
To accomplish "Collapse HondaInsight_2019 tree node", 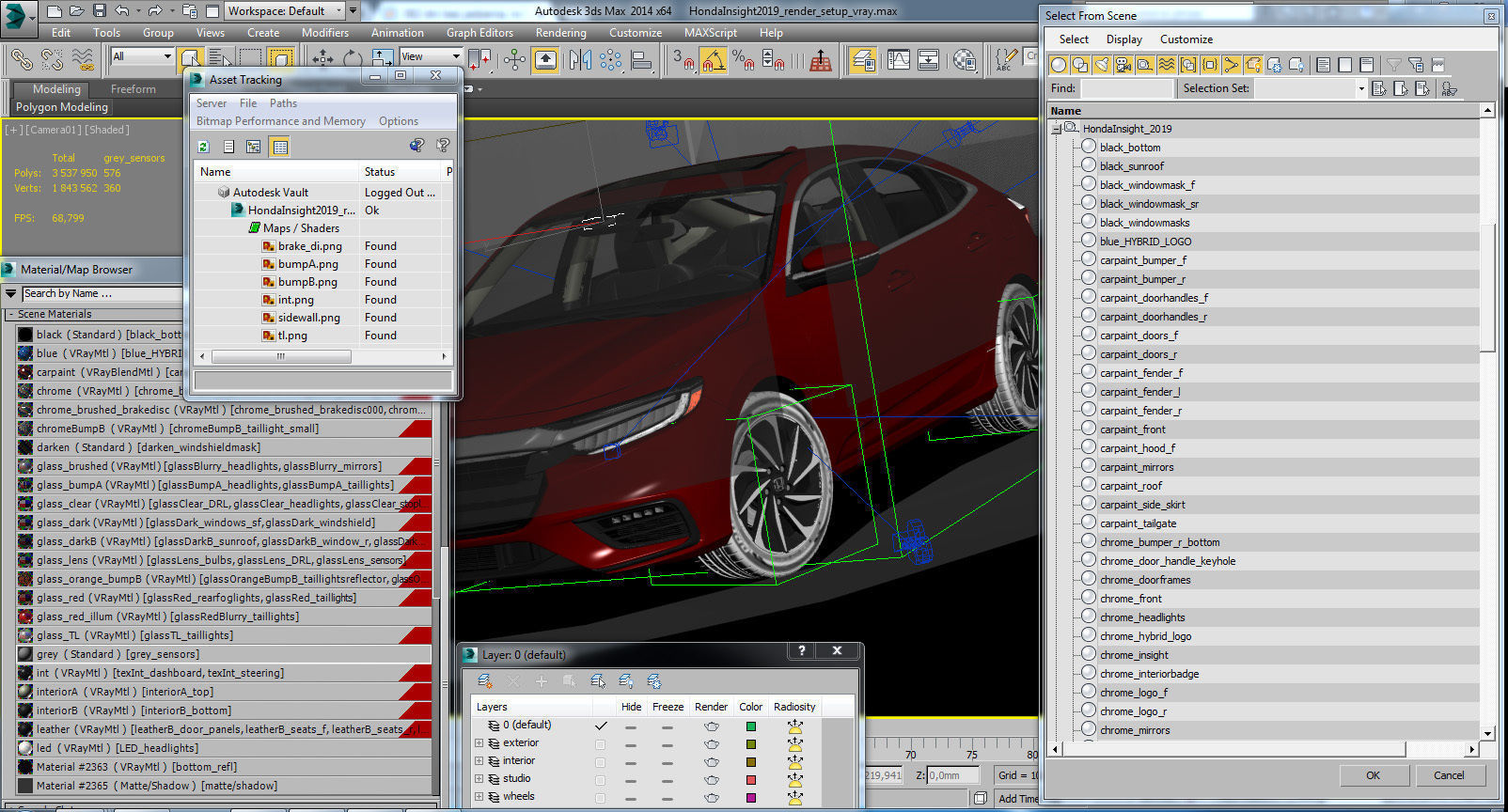I will (1058, 128).
